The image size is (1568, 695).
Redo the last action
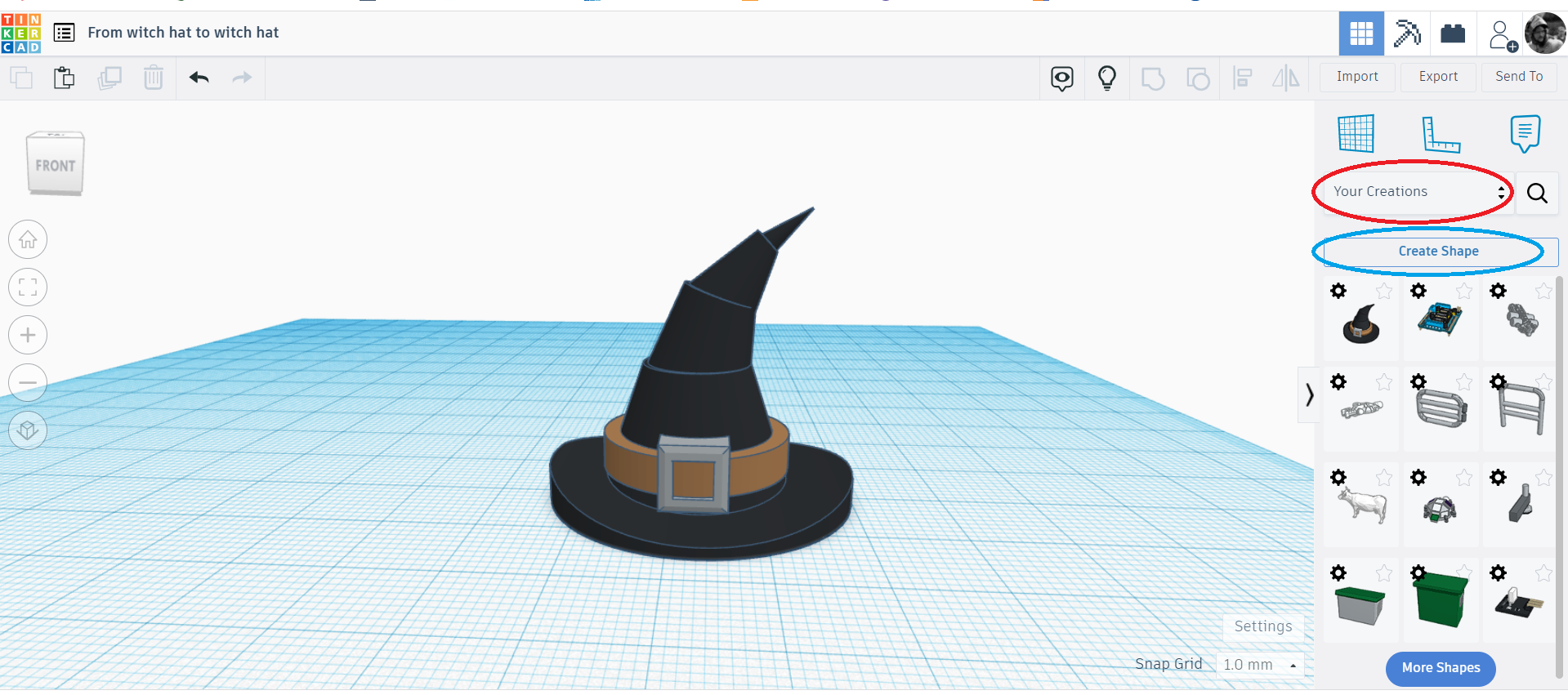tap(242, 78)
